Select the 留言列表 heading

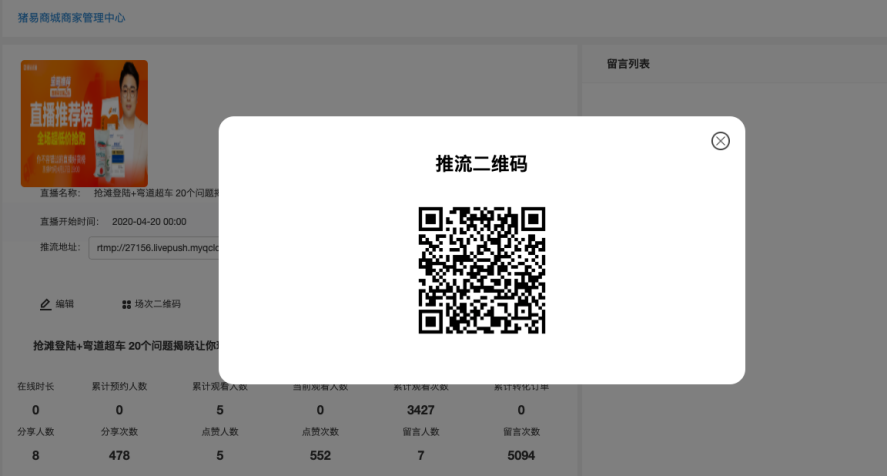628,64
